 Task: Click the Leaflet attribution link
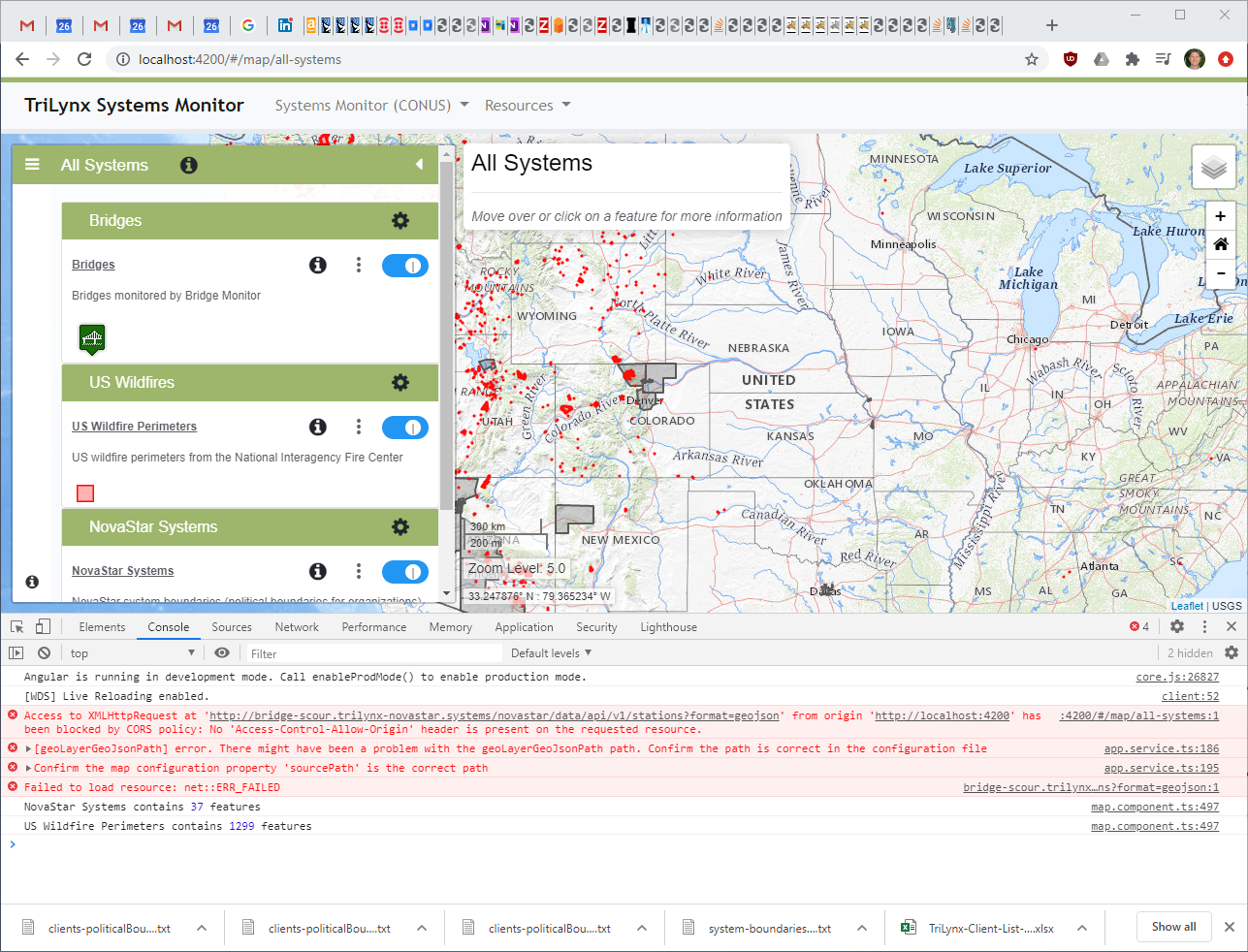tap(1187, 606)
